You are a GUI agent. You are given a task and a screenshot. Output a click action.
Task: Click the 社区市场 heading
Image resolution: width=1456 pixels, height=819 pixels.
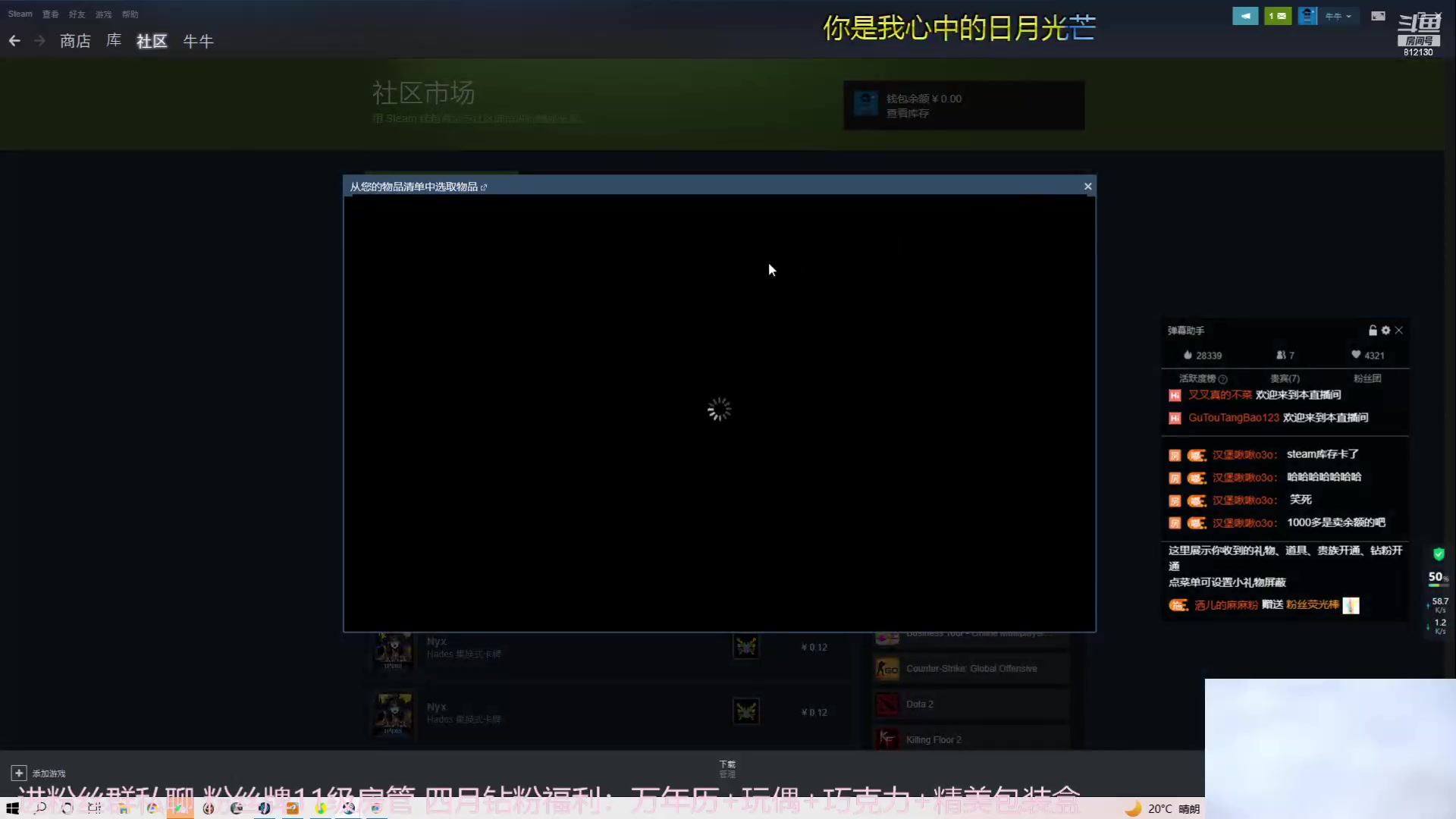423,93
